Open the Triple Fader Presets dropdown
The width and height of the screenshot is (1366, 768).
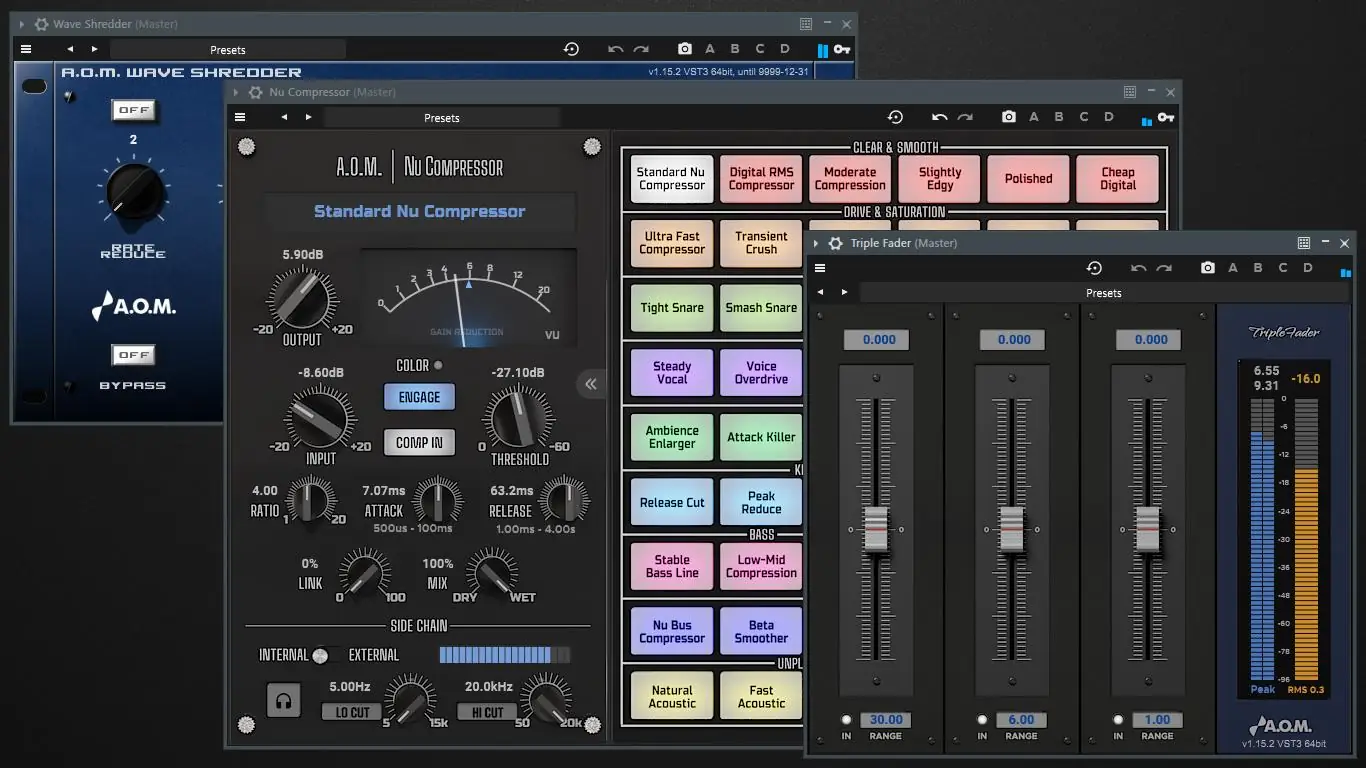tap(1104, 293)
